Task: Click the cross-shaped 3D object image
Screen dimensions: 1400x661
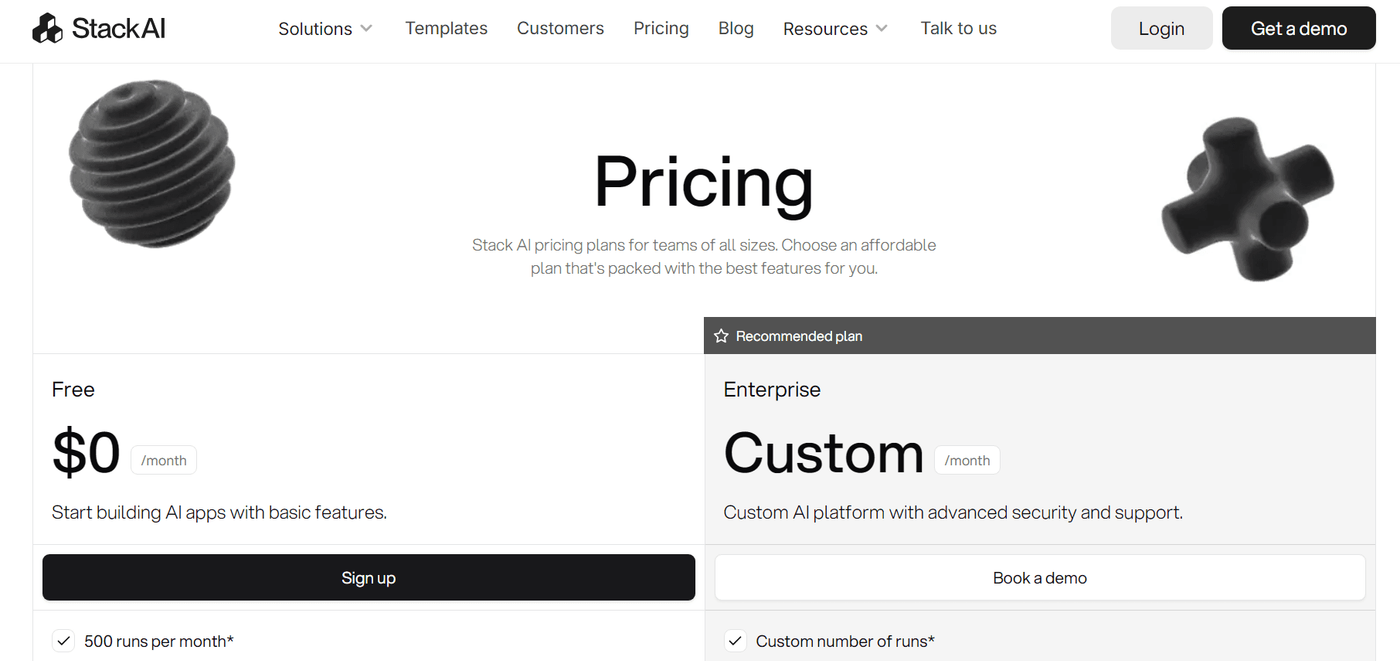Action: (x=1247, y=199)
